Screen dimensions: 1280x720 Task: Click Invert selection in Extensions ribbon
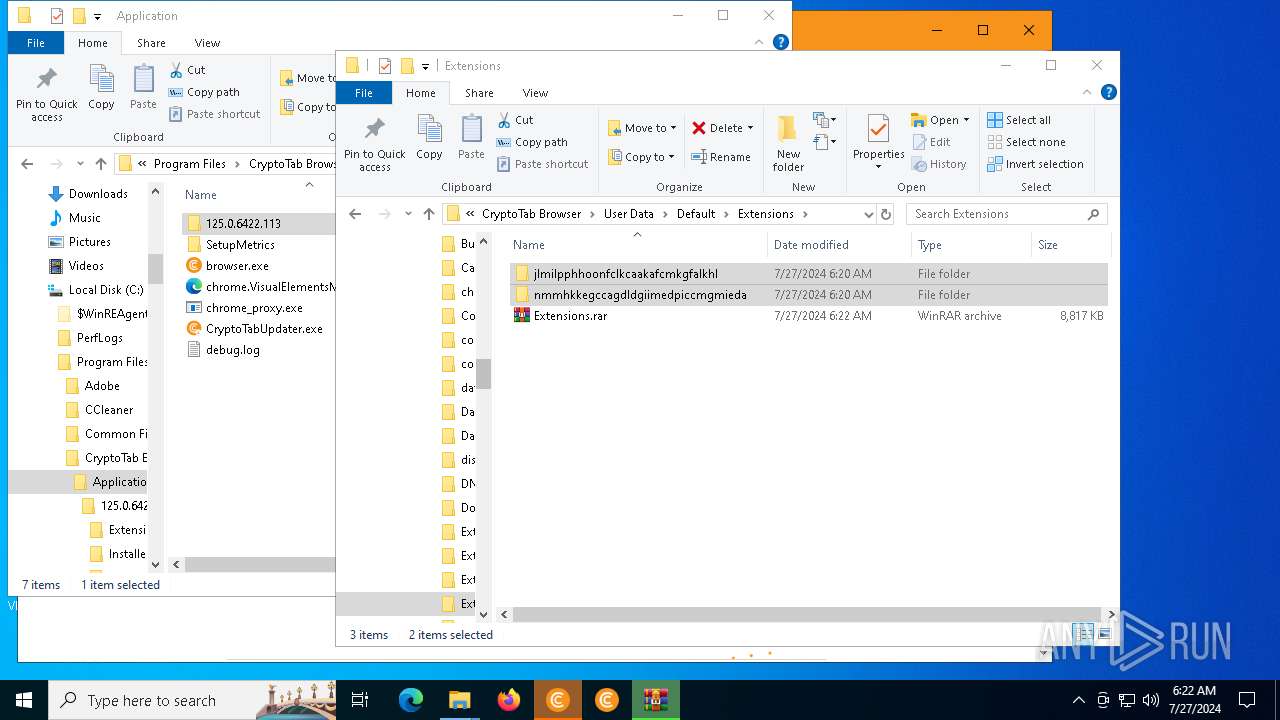click(x=1035, y=164)
